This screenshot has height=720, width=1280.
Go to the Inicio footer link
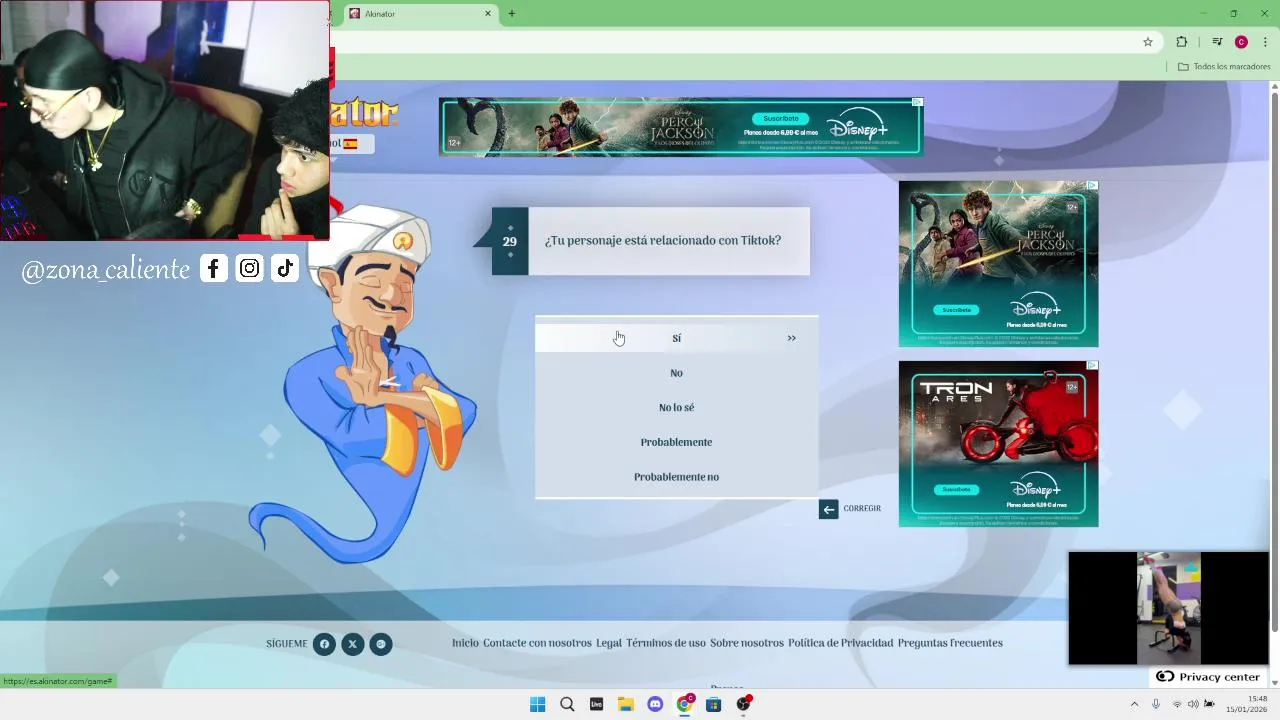pos(465,643)
